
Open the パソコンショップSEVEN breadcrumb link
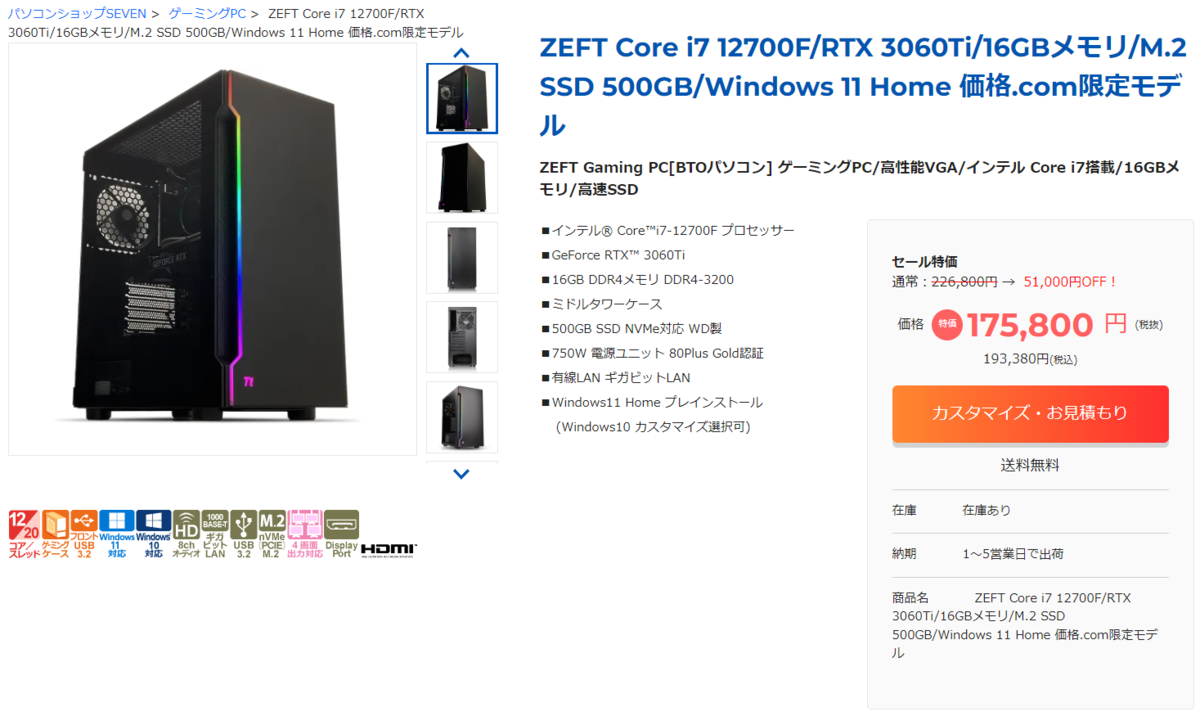click(77, 13)
